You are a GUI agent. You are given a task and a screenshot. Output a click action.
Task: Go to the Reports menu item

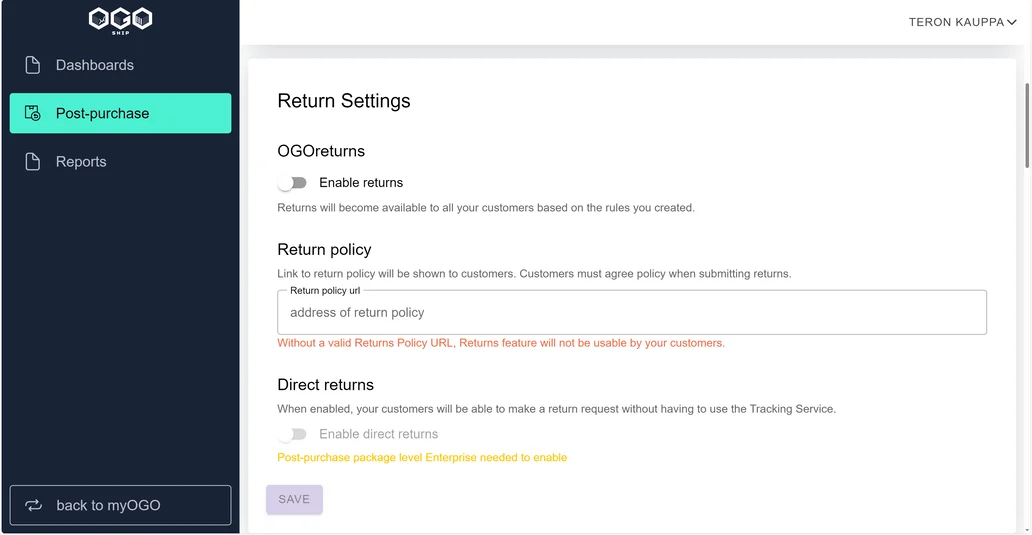pyautogui.click(x=120, y=162)
